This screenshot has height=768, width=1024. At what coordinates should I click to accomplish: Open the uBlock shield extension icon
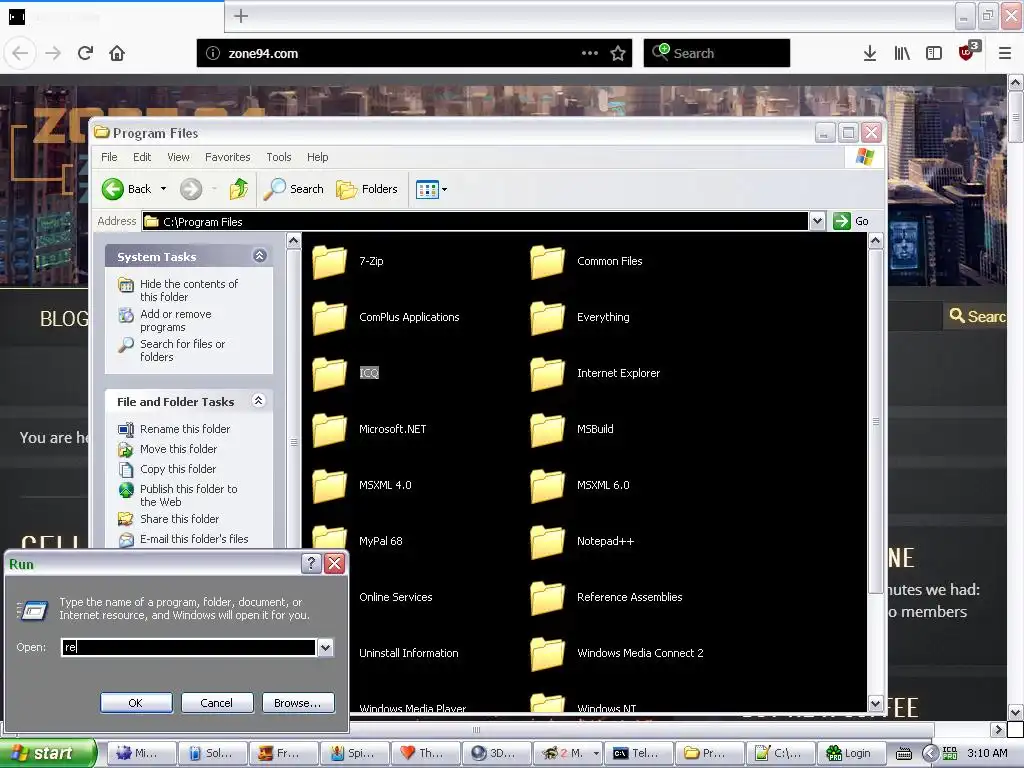[x=967, y=53]
